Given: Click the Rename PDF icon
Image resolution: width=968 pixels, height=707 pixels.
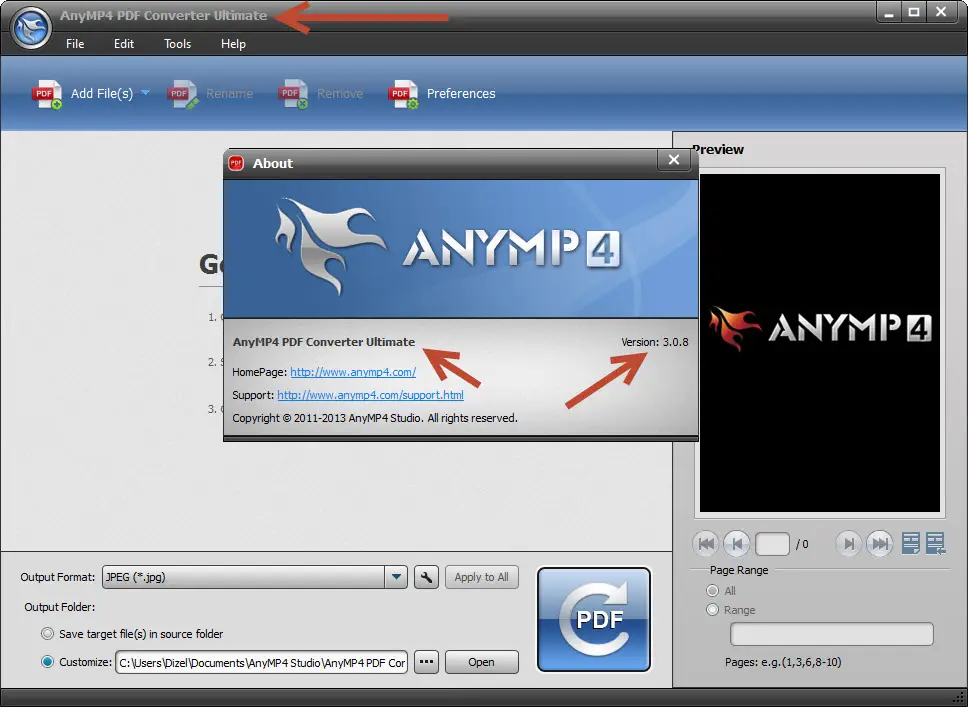Looking at the screenshot, I should [x=183, y=94].
